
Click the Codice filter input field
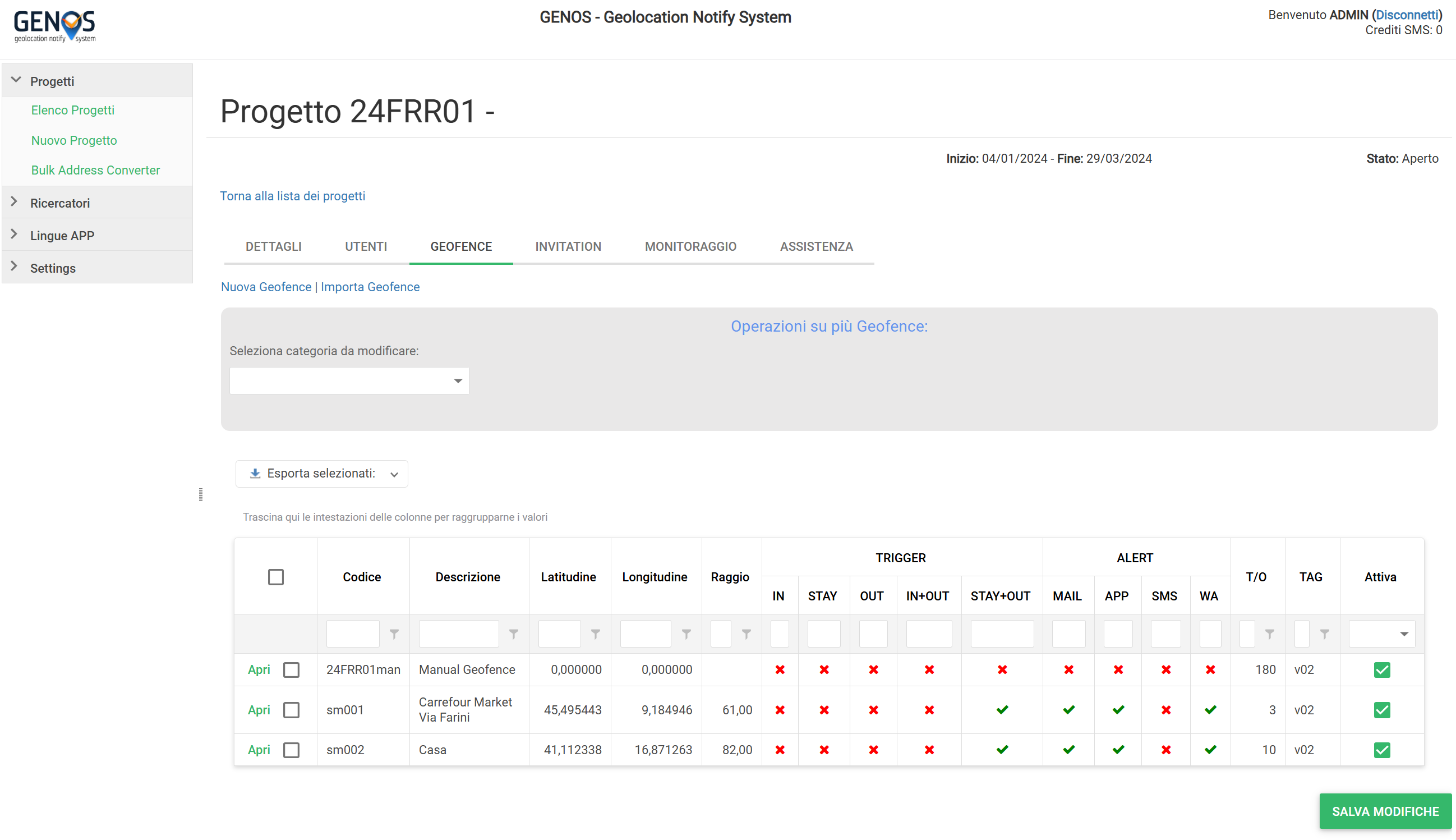[x=352, y=634]
